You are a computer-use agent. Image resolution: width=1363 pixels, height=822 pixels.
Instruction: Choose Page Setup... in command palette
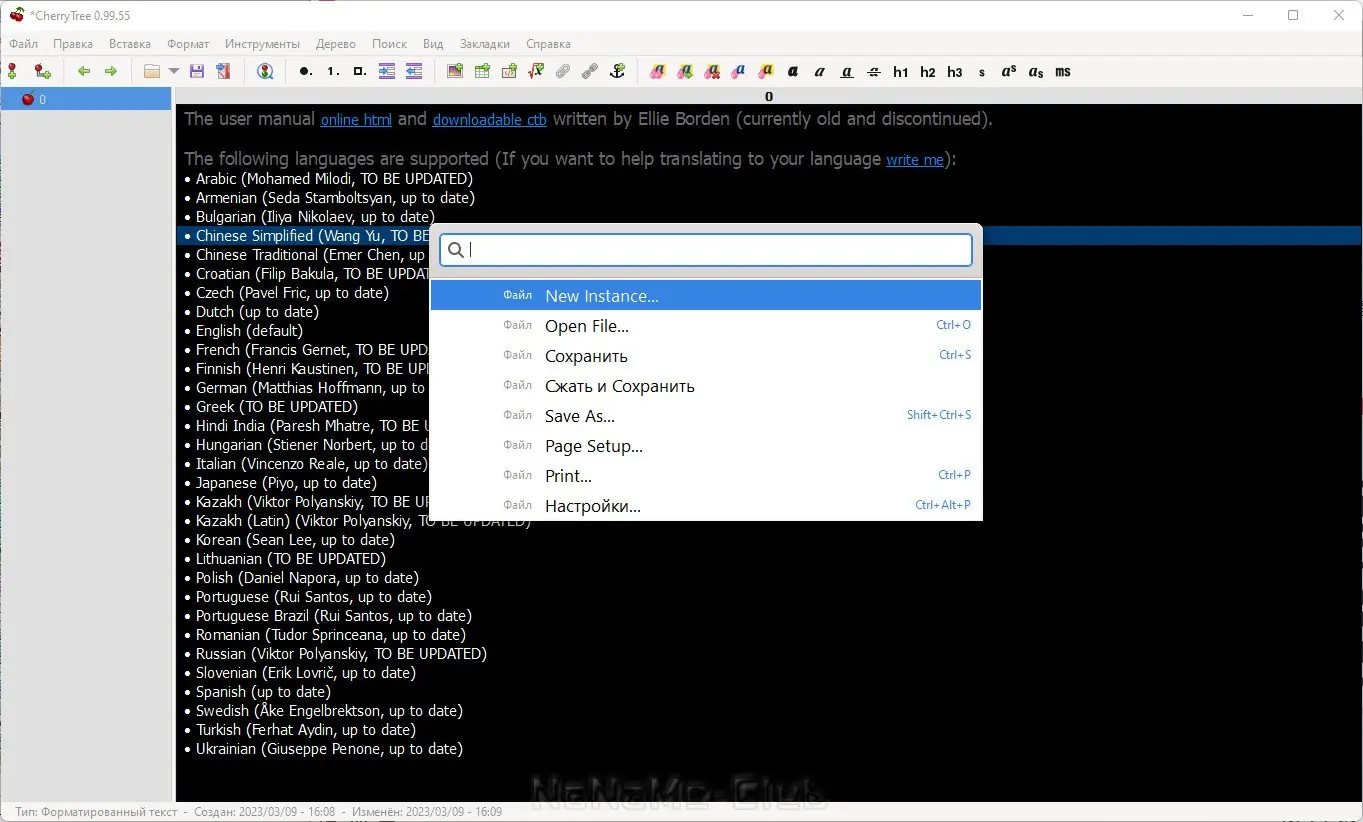[706, 446]
